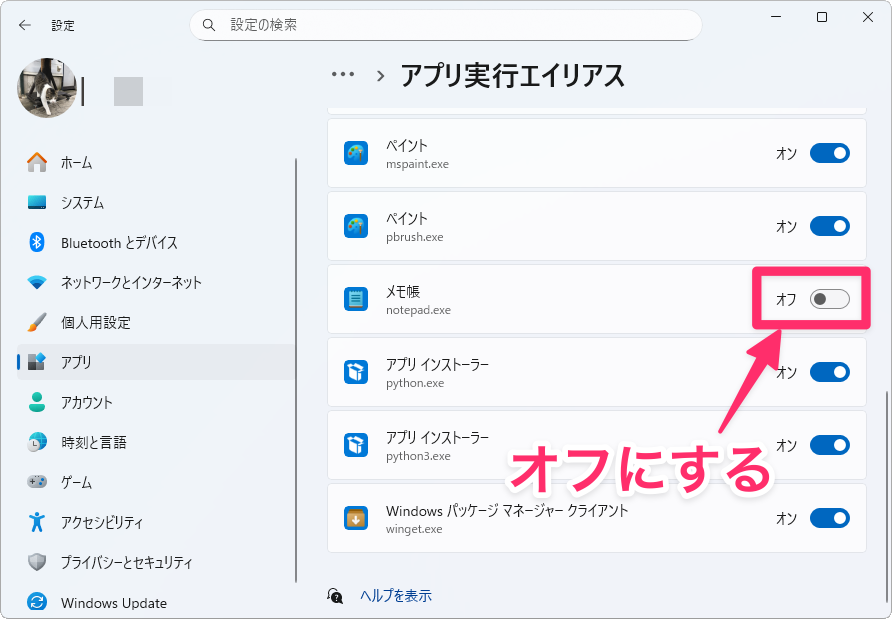The width and height of the screenshot is (892, 619).
Task: Click Windows パッケージ マネージャー クライアント name
Action: [507, 511]
